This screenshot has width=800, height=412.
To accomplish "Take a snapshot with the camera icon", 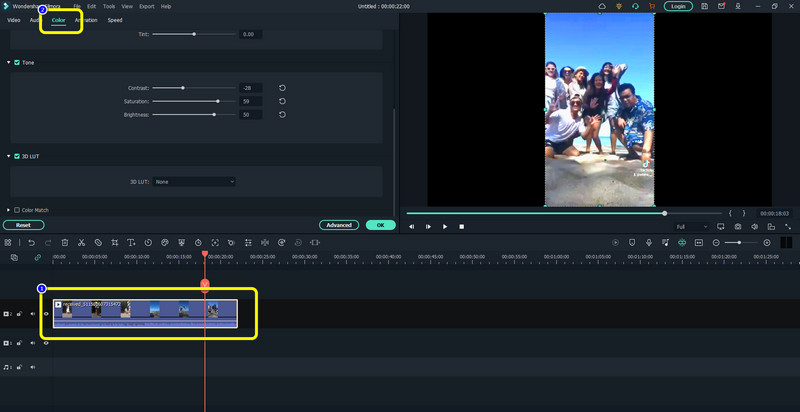I will 737,227.
